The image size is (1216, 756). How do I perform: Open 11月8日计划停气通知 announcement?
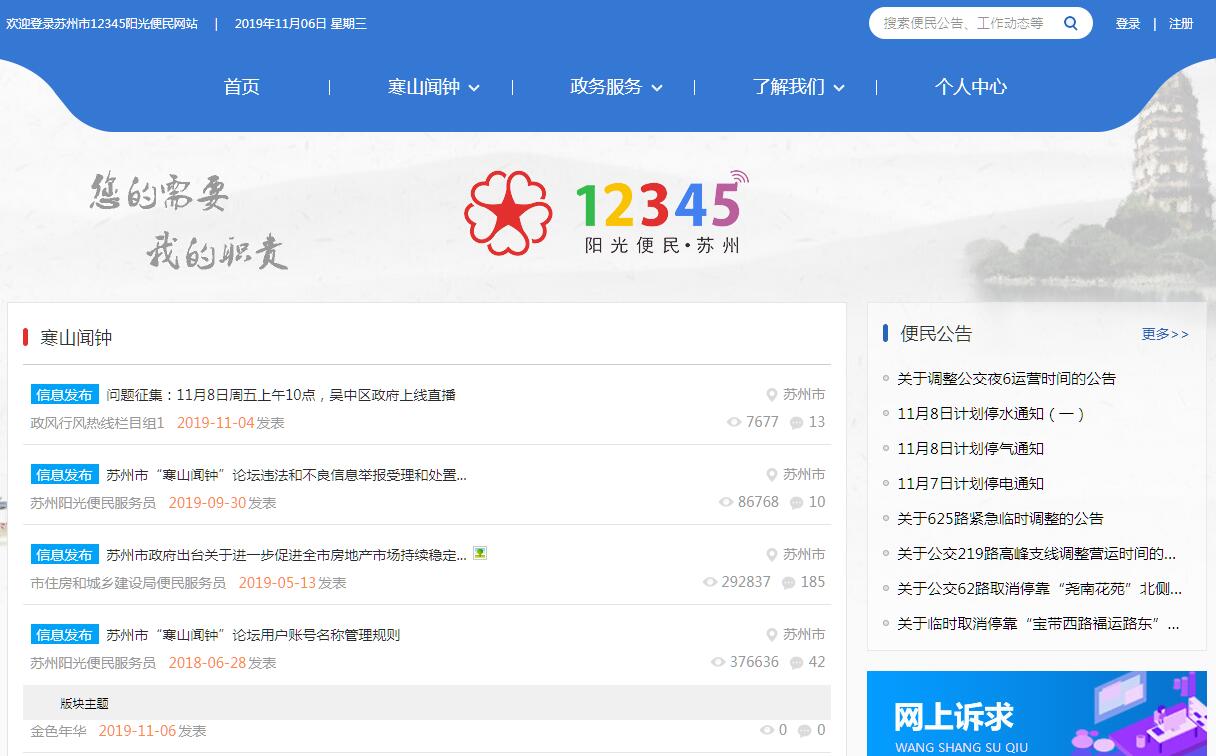pos(970,449)
